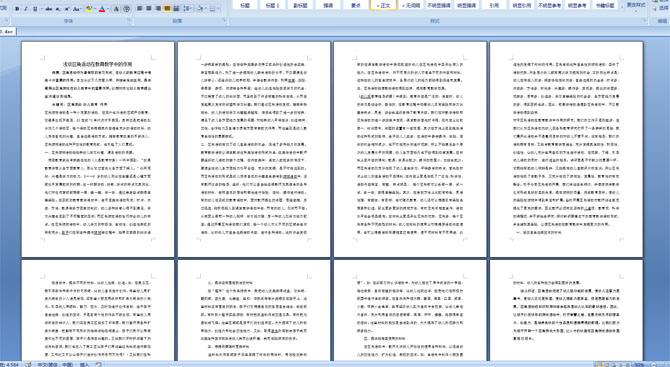Click the superscript icon
Viewport: 670px width, 367px height.
pos(67,9)
